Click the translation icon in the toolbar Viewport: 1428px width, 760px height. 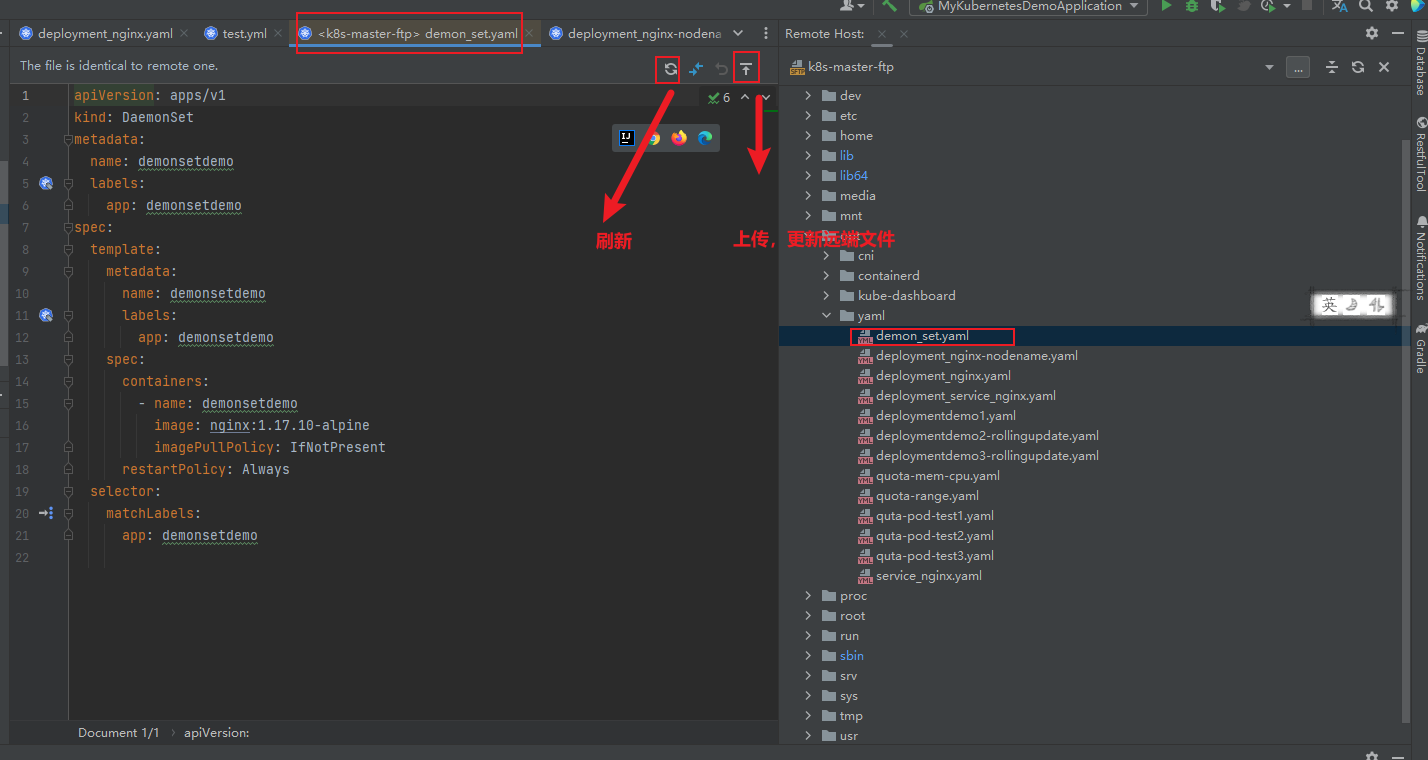(x=1340, y=8)
